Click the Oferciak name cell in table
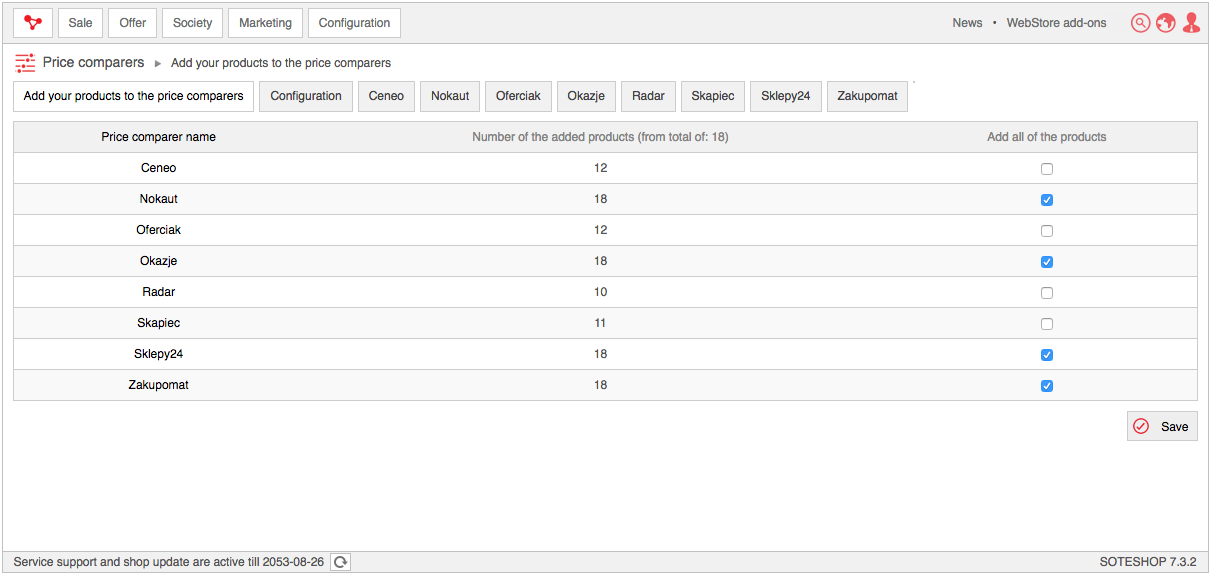Viewport: 1210px width, 575px height. coord(158,230)
